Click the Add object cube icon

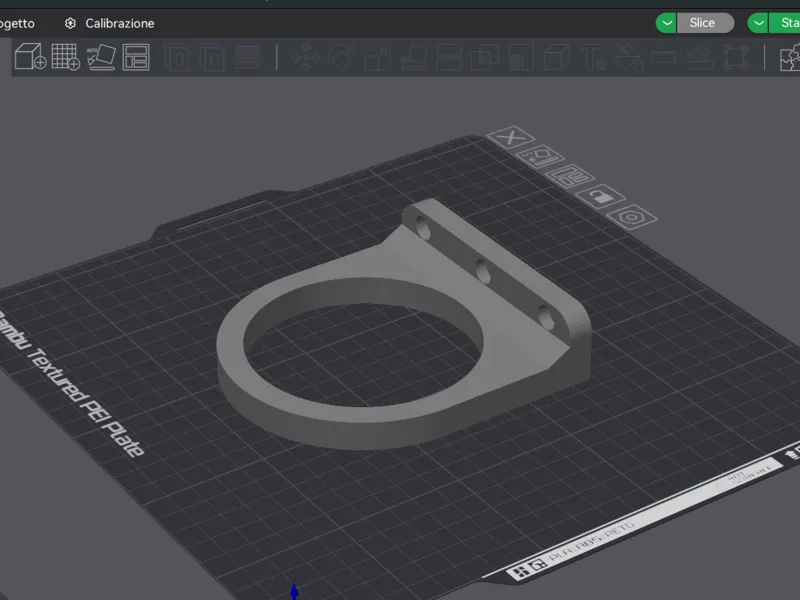[x=31, y=56]
